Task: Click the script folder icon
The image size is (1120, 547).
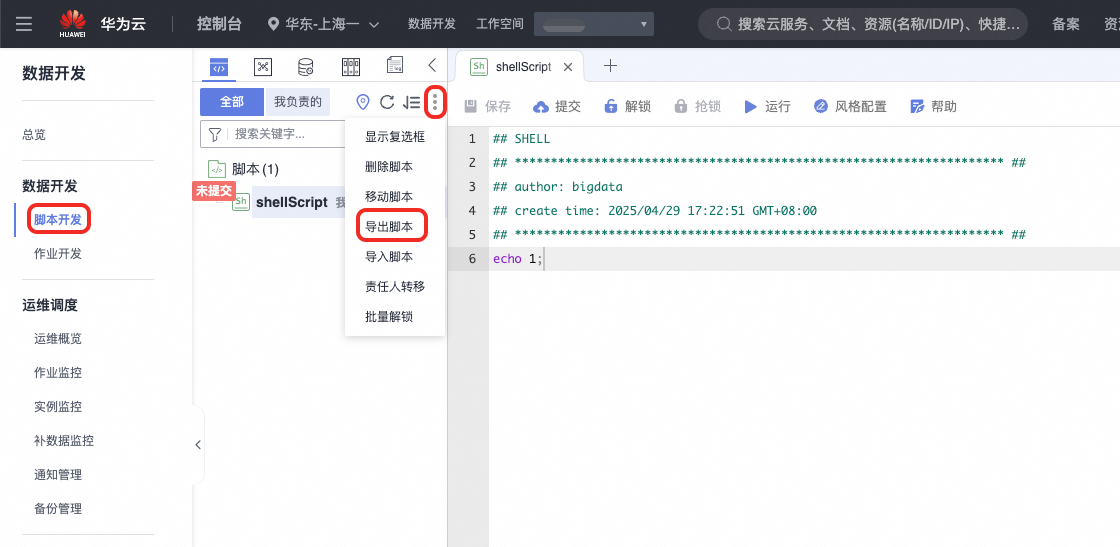Action: [216, 169]
